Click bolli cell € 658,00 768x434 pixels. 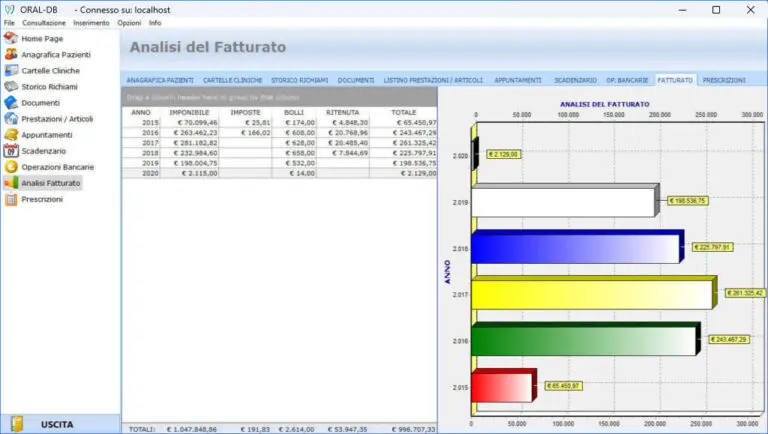point(294,153)
